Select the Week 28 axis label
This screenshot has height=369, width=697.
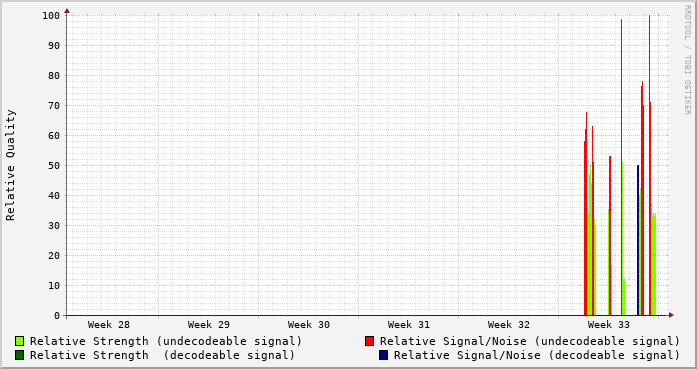pyautogui.click(x=109, y=325)
